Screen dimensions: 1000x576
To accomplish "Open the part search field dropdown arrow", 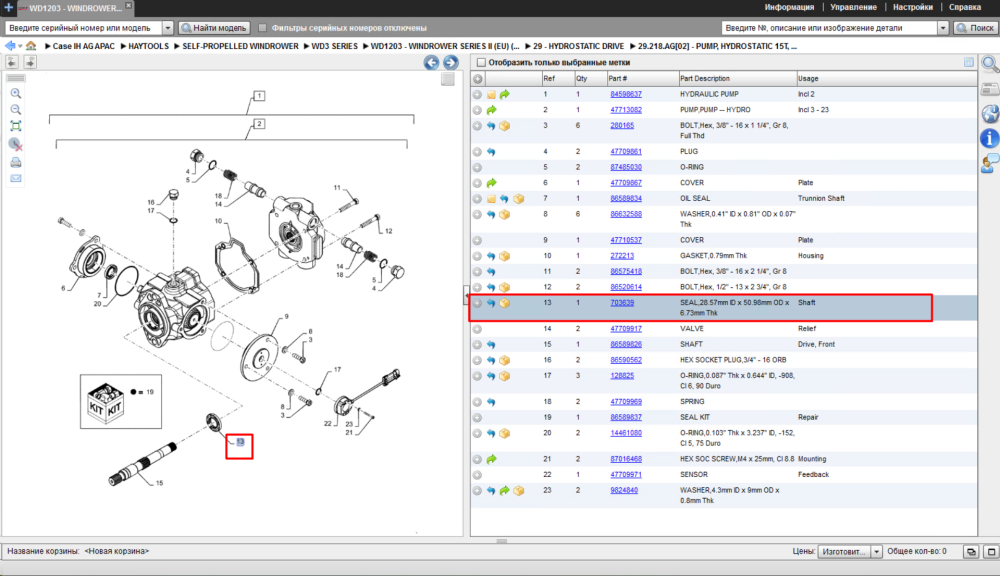I will [943, 28].
